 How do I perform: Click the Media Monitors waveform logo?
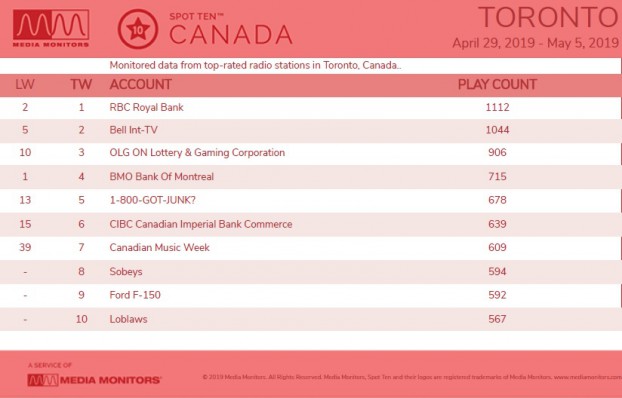51,28
